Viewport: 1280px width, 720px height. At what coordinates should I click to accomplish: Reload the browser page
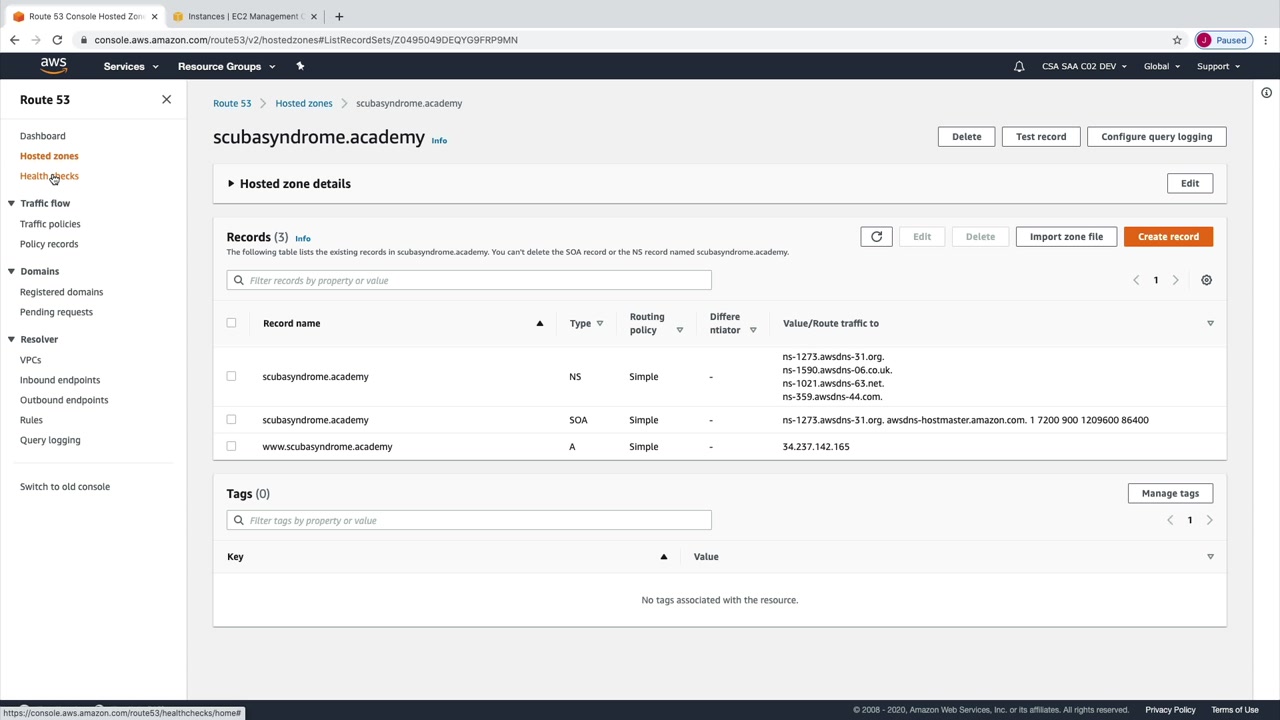(57, 40)
